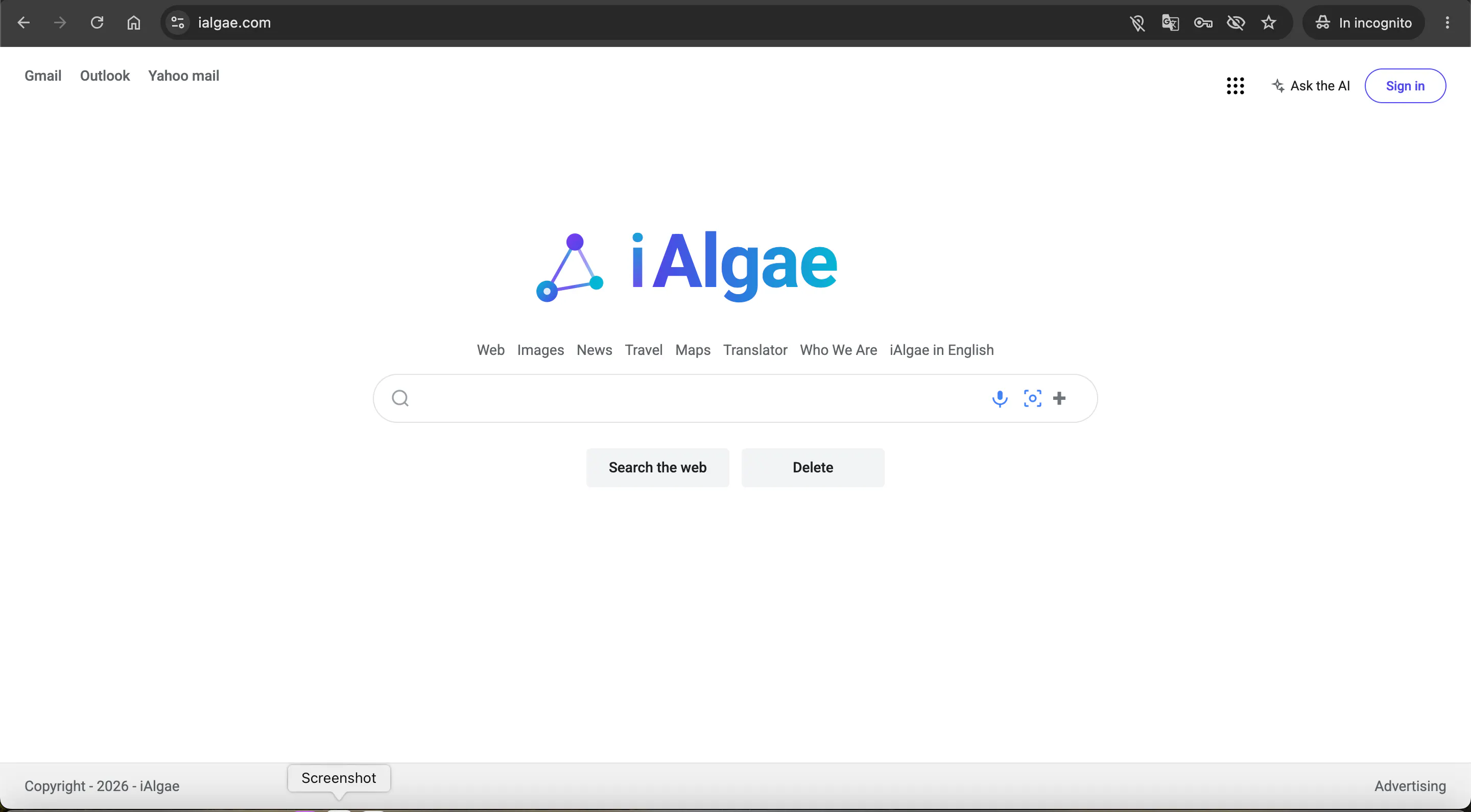Click the iAlgae logo

(686, 266)
